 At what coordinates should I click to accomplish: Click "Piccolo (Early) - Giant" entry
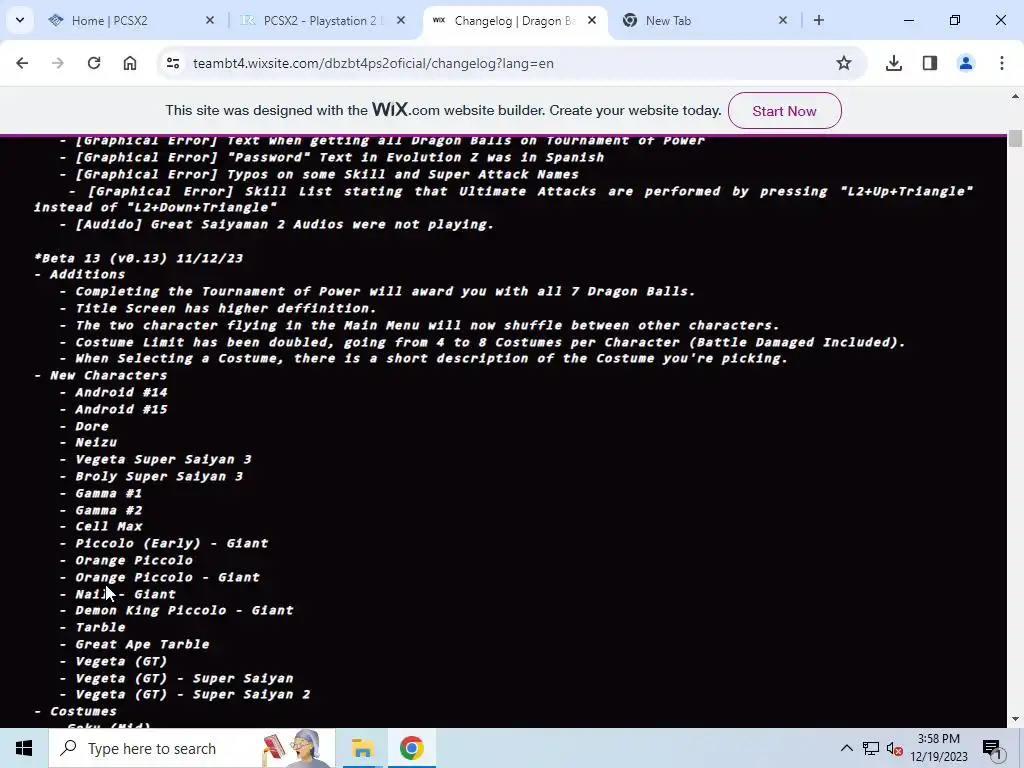pos(172,543)
